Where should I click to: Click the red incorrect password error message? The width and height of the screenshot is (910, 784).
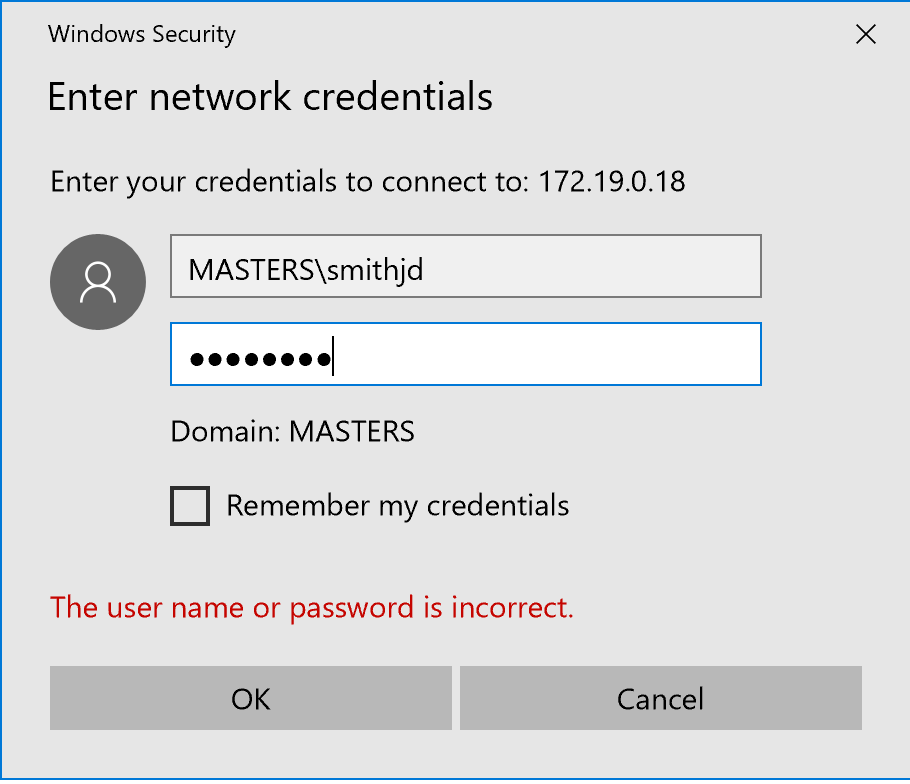(312, 608)
